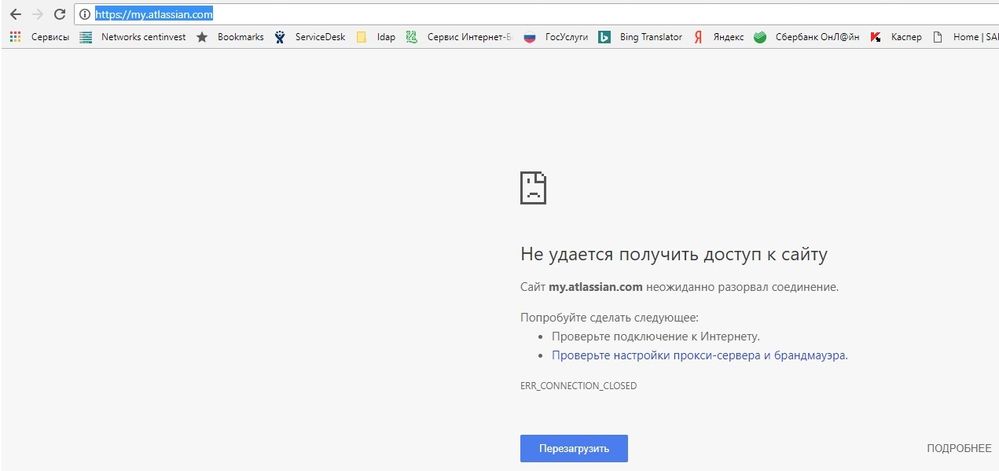Click the Home | SAI page icon
The image size is (999, 471).
pyautogui.click(x=937, y=37)
